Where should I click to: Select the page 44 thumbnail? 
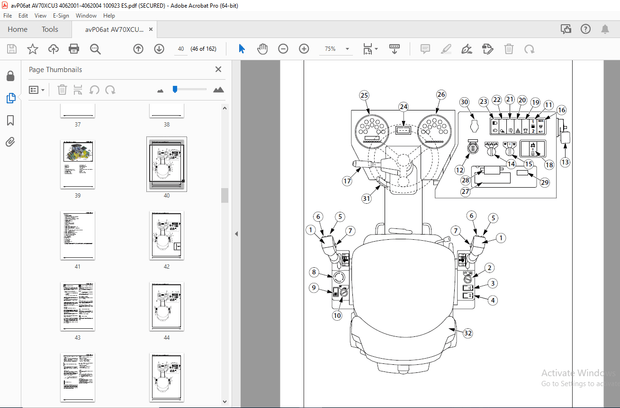166,307
